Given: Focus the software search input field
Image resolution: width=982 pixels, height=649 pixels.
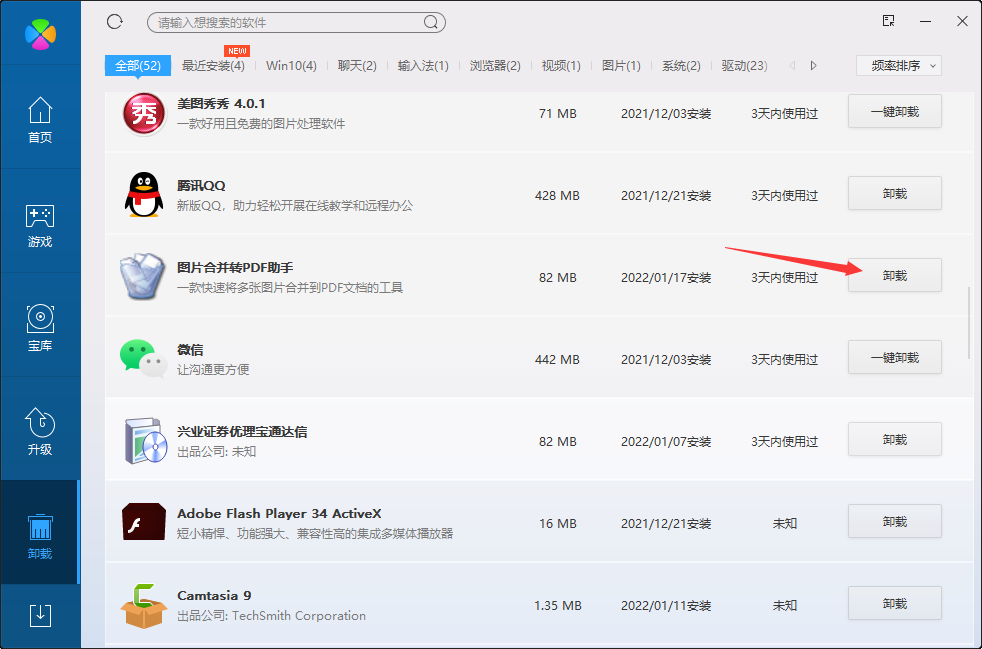Looking at the screenshot, I should coord(296,23).
